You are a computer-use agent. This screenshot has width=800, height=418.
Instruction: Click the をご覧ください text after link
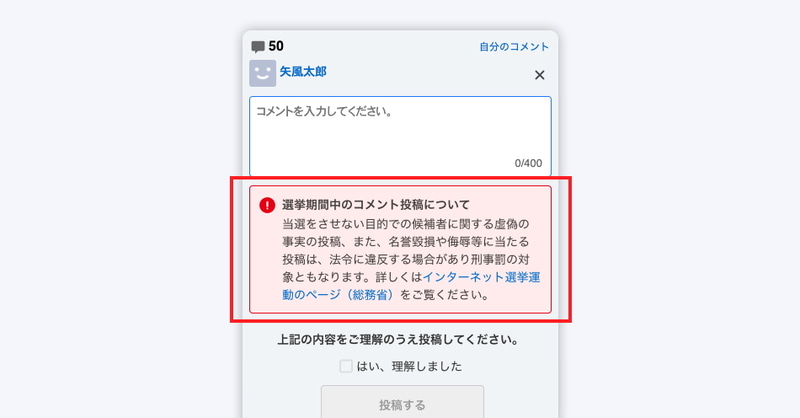(x=444, y=295)
